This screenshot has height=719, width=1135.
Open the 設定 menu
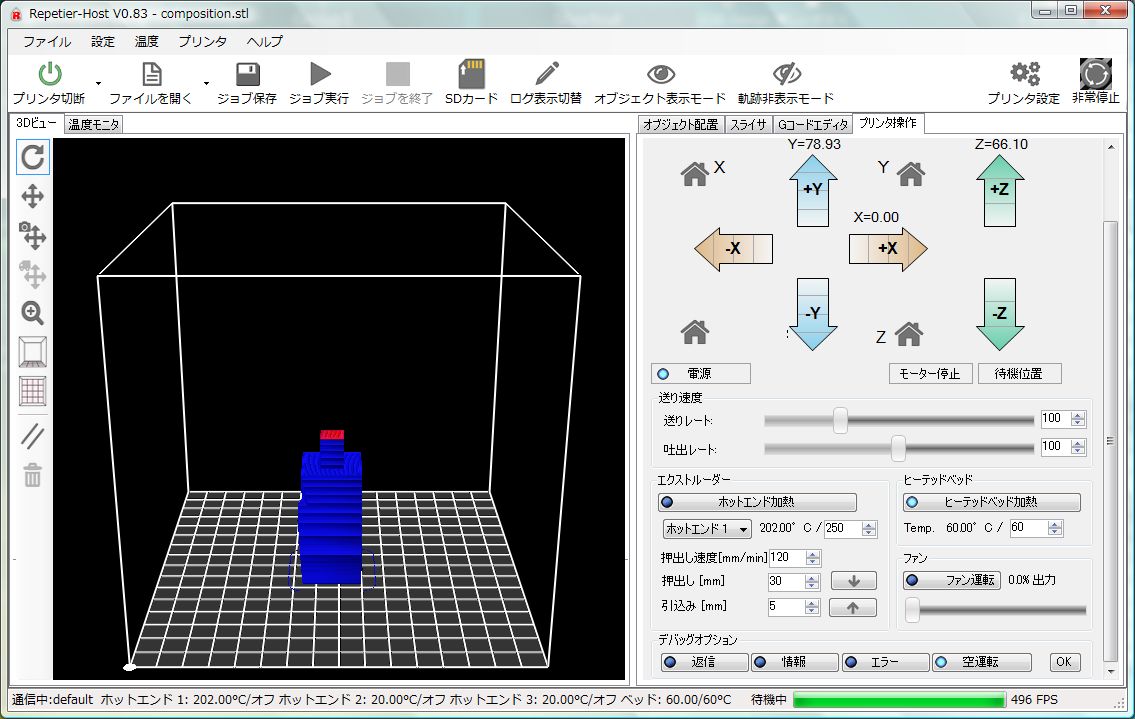tap(103, 41)
